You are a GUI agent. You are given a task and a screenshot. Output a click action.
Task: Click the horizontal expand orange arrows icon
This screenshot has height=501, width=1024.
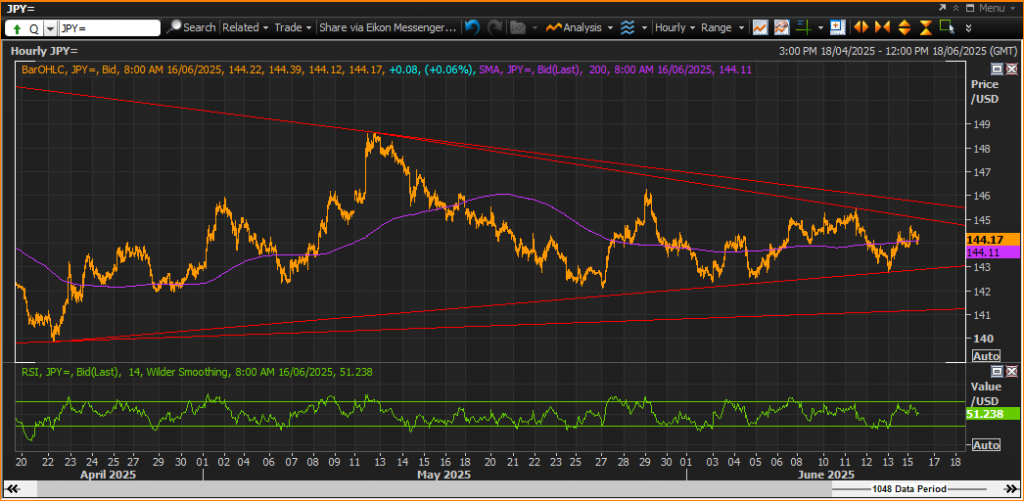(861, 27)
